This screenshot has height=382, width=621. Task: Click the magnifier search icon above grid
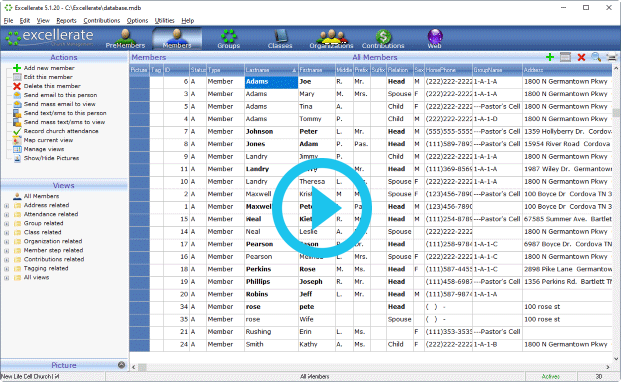click(x=596, y=57)
